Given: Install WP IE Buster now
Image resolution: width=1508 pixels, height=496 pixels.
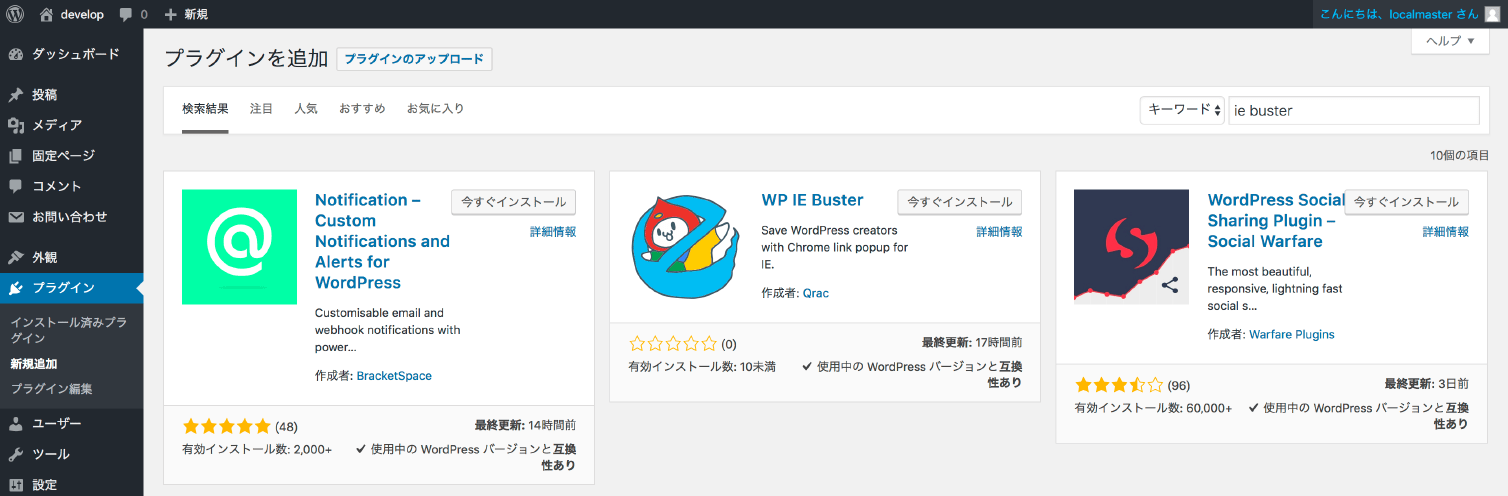Looking at the screenshot, I should pos(960,201).
